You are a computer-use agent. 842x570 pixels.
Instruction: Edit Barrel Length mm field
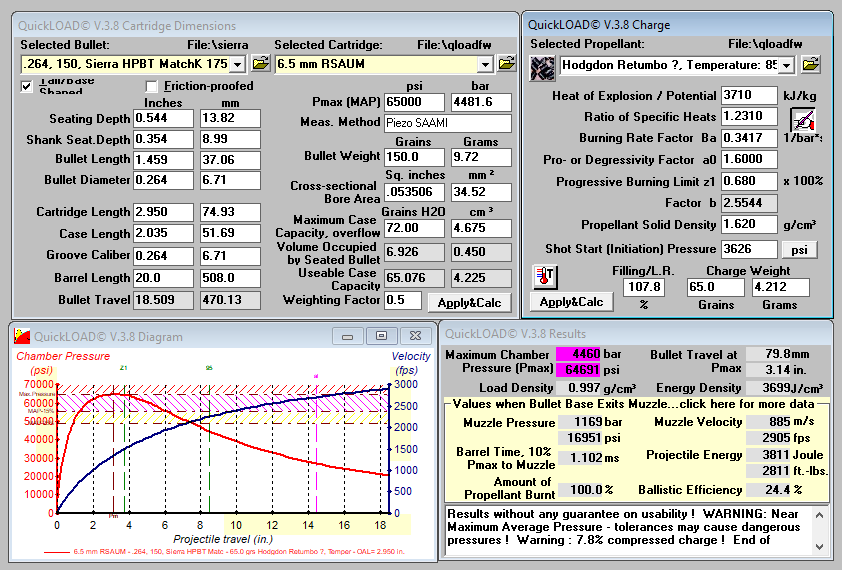tap(230, 278)
